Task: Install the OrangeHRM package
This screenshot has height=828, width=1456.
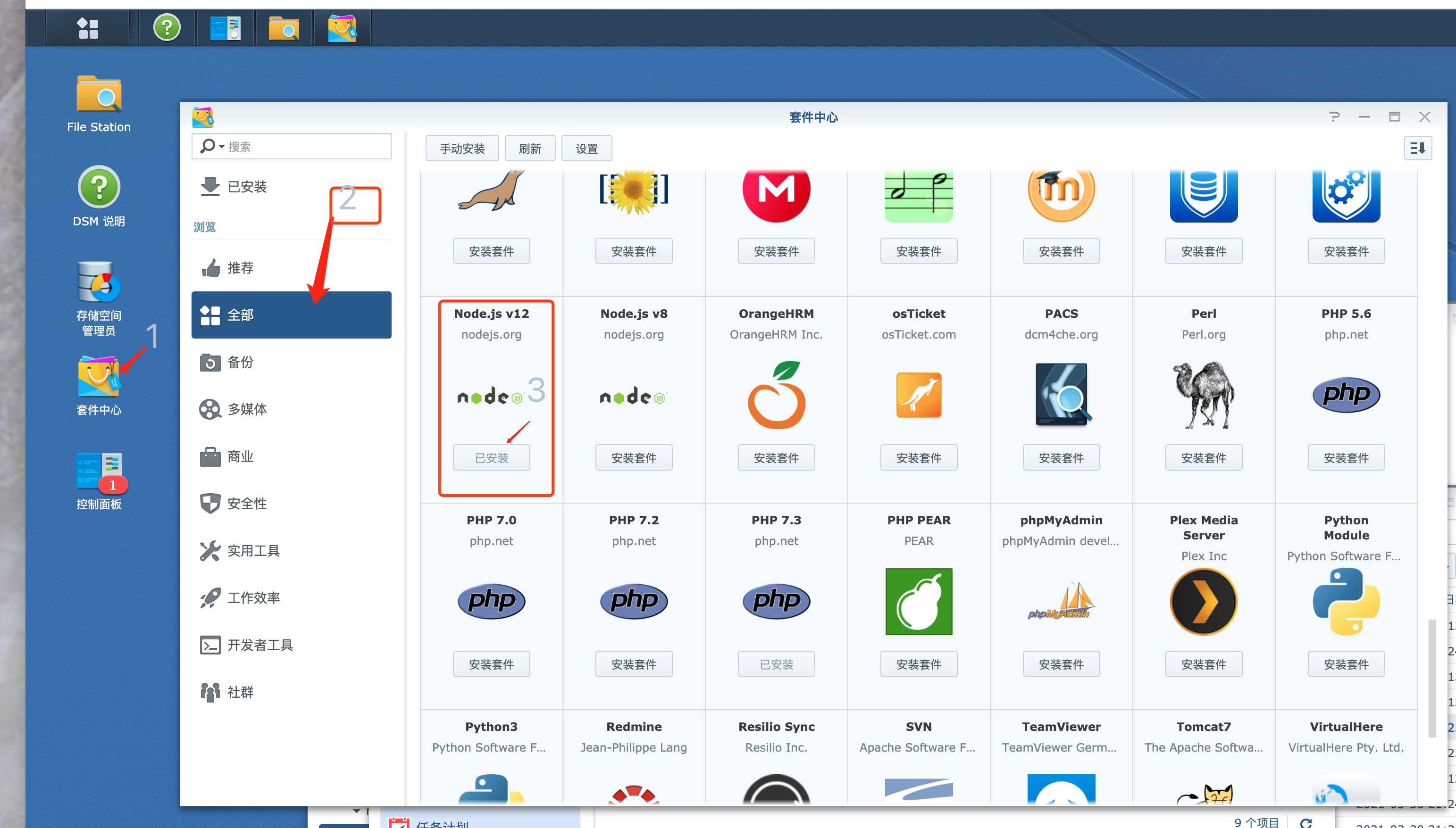Action: 776,457
